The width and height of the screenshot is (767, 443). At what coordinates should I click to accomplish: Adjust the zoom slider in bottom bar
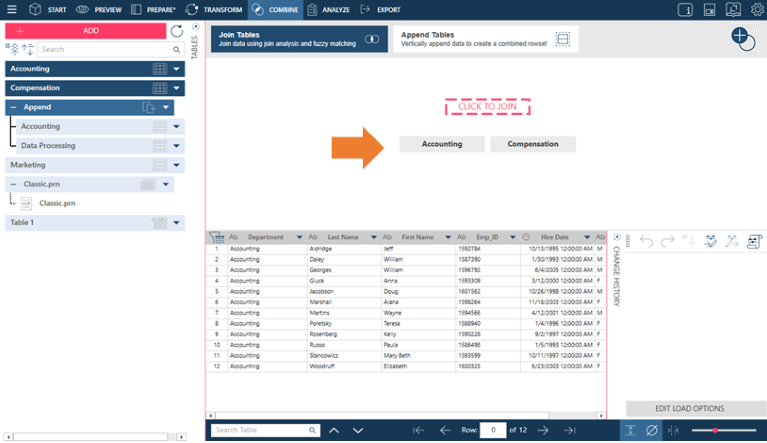[x=723, y=430]
